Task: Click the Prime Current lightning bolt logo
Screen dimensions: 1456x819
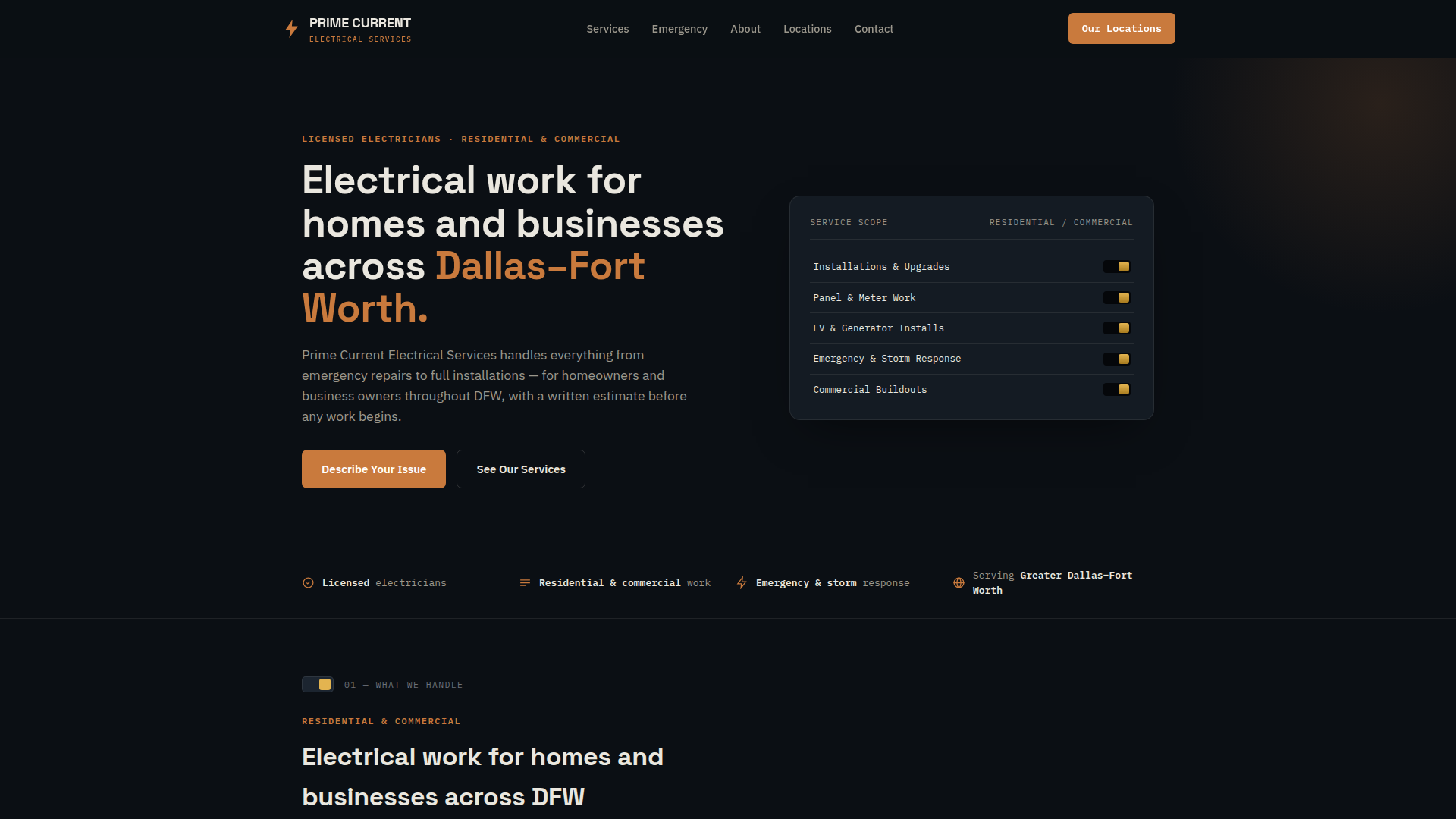Action: click(x=291, y=29)
